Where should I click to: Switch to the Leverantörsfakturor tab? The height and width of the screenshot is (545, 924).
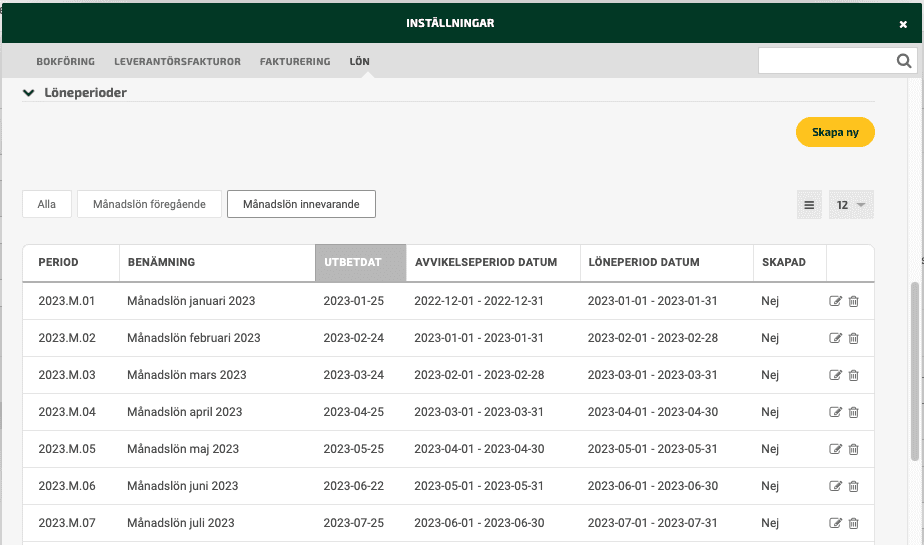(x=177, y=61)
